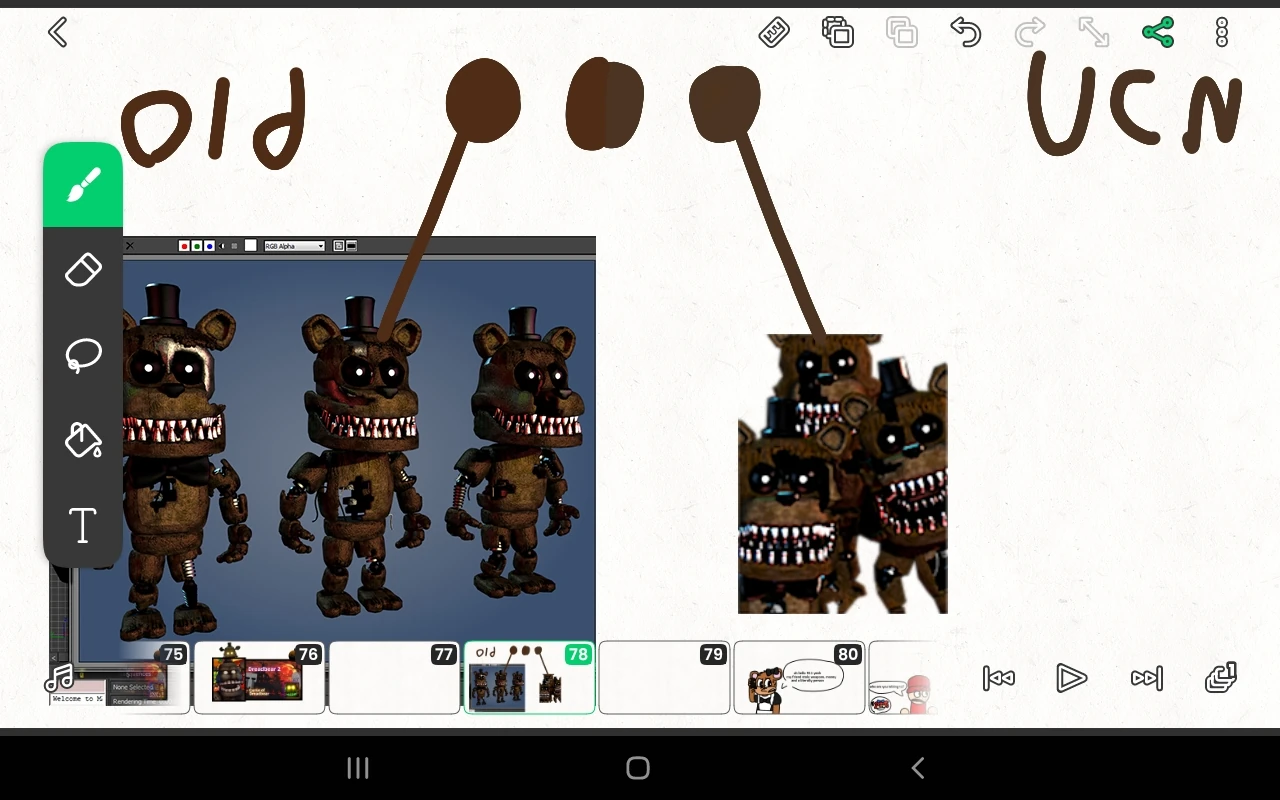Open the three-dot overflow menu
This screenshot has width=1280, height=800.
point(1221,33)
